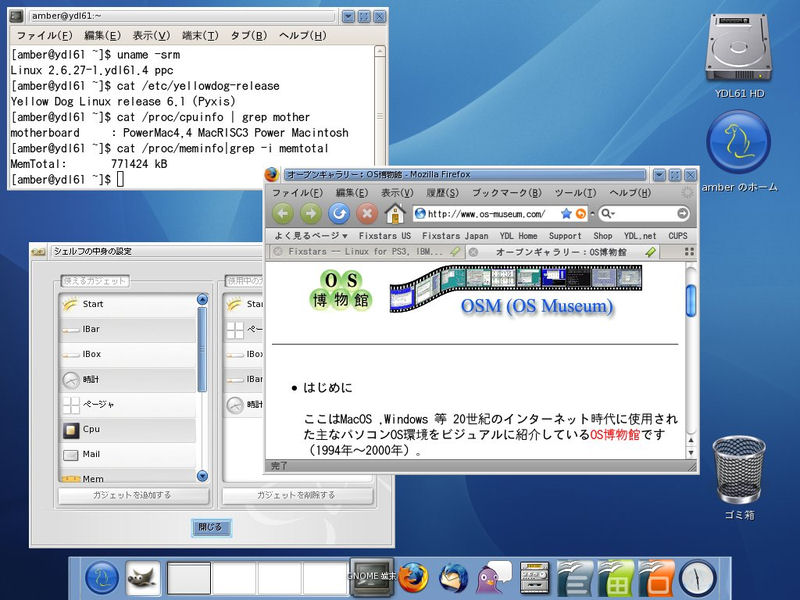Viewport: 800px width, 600px height.
Task: Click the red OS博物館 link in page
Action: pyautogui.click(x=615, y=434)
